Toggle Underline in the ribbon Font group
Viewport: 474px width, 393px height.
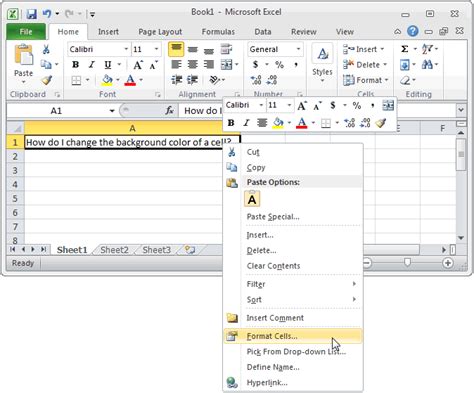107,65
